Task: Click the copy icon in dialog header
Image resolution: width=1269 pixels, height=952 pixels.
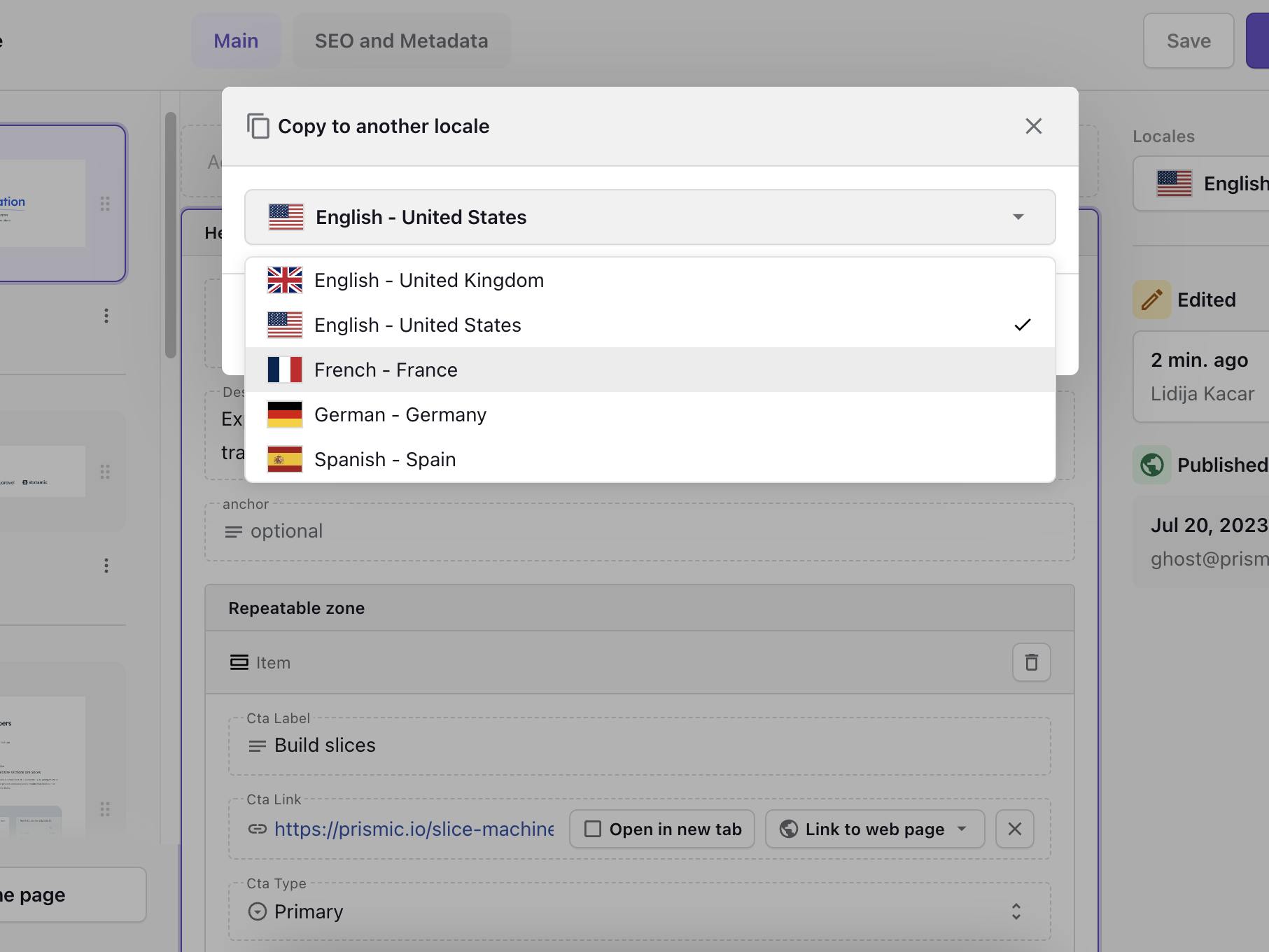Action: pyautogui.click(x=258, y=126)
